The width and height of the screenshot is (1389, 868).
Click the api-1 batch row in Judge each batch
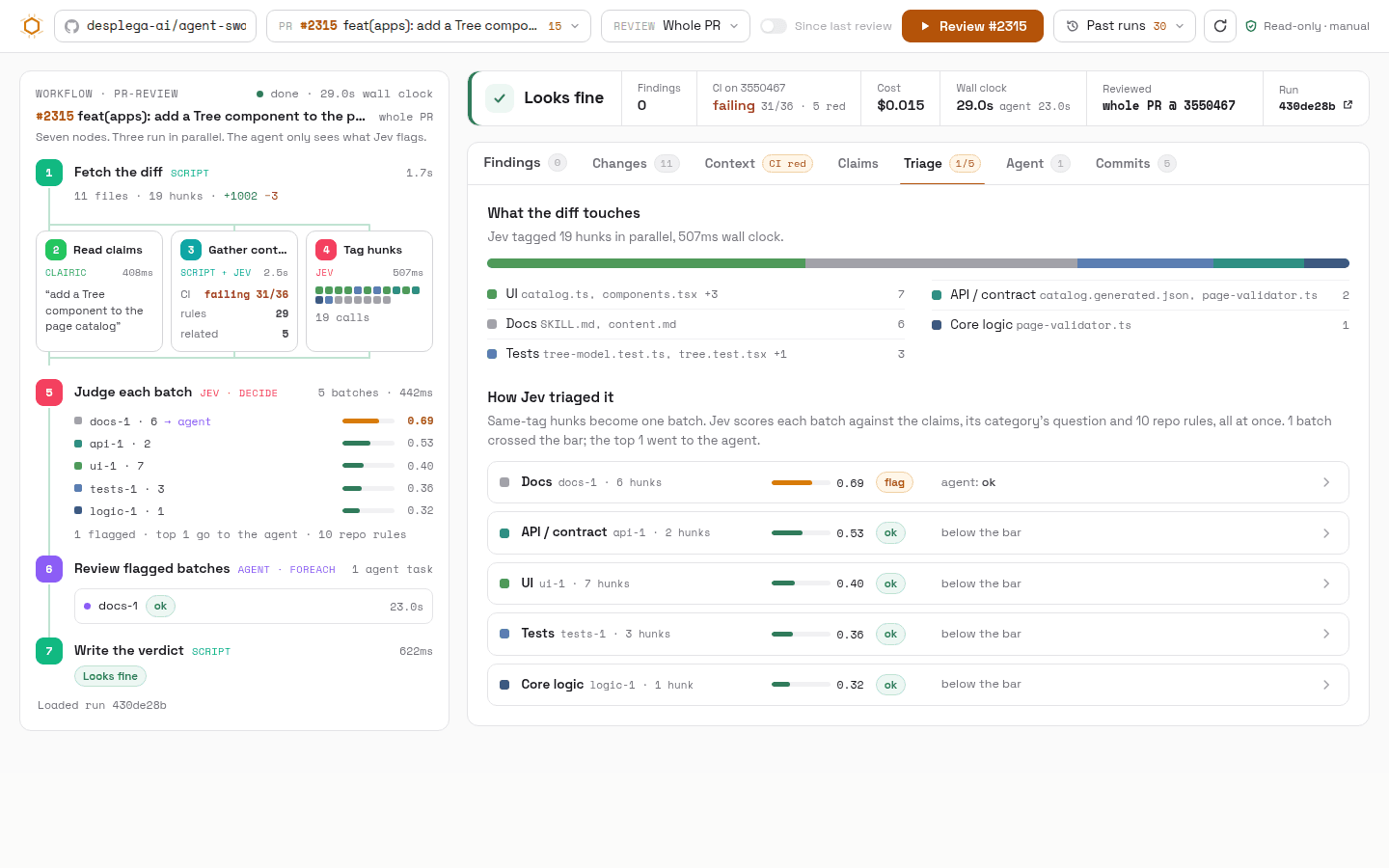(x=254, y=444)
